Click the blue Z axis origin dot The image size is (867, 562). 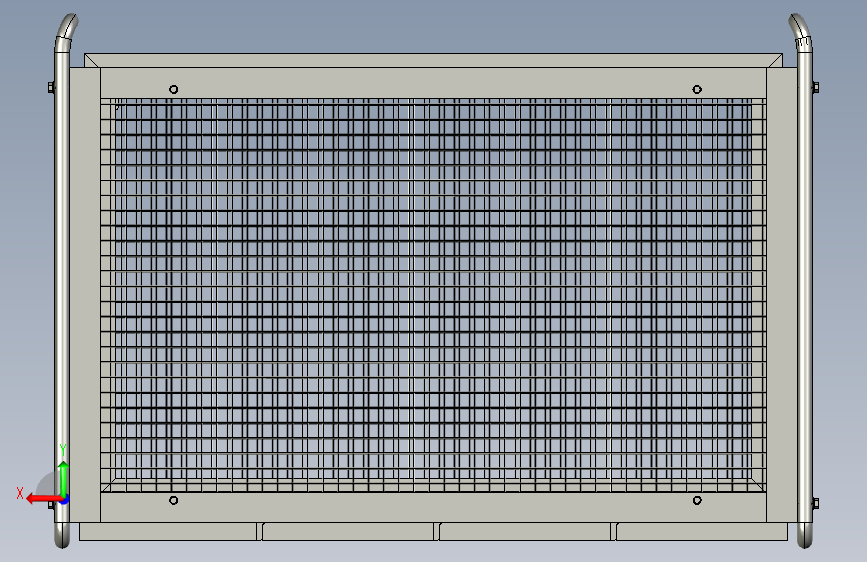pos(64,501)
